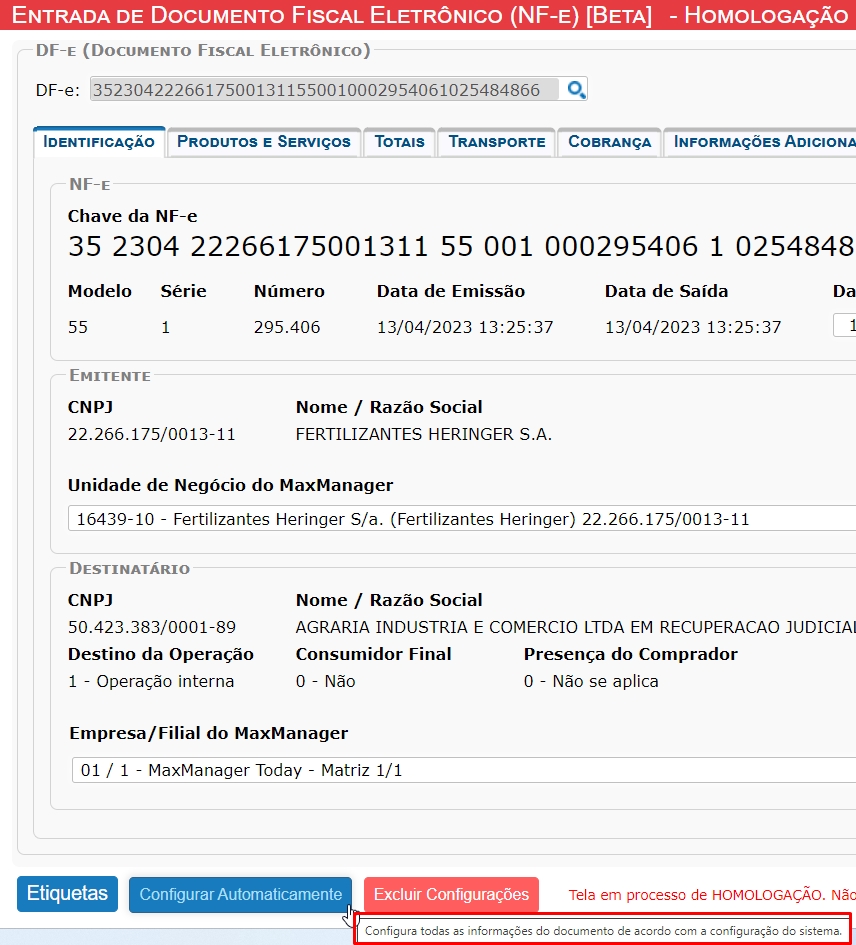Click the Chave da NF-e number
This screenshot has height=945, width=856.
pos(461,246)
